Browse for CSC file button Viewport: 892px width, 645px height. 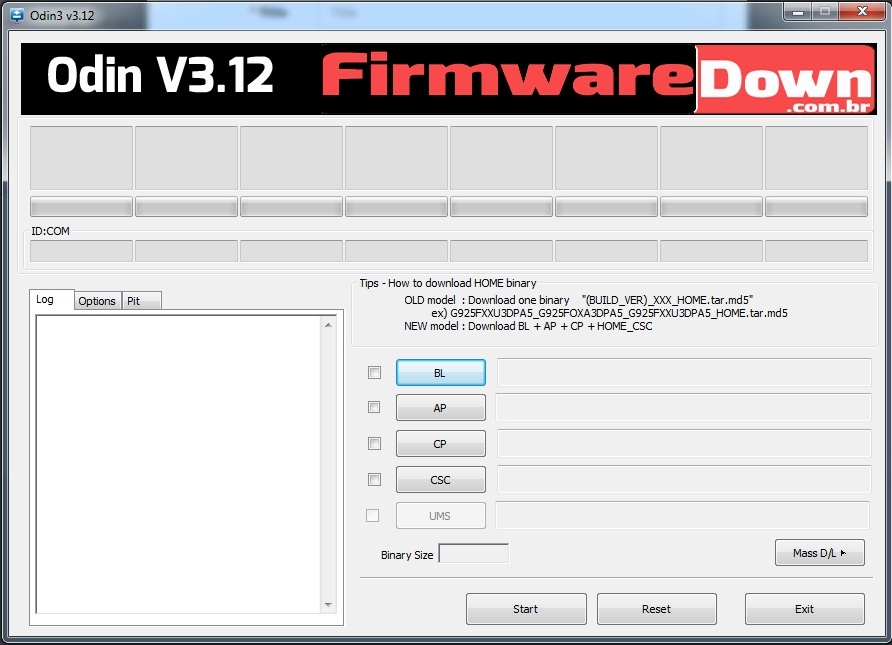pyautogui.click(x=440, y=480)
